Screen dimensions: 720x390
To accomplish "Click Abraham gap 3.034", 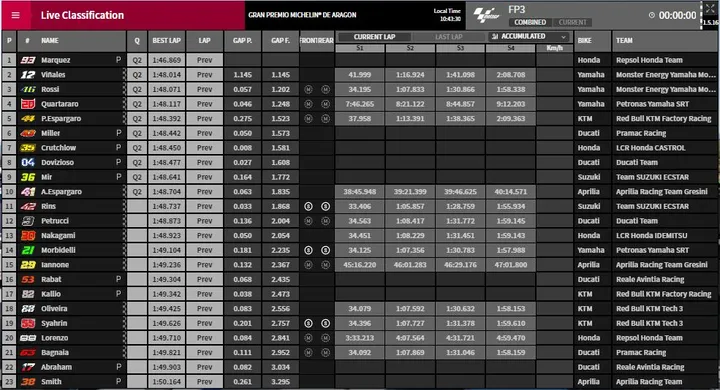I will click(280, 367).
